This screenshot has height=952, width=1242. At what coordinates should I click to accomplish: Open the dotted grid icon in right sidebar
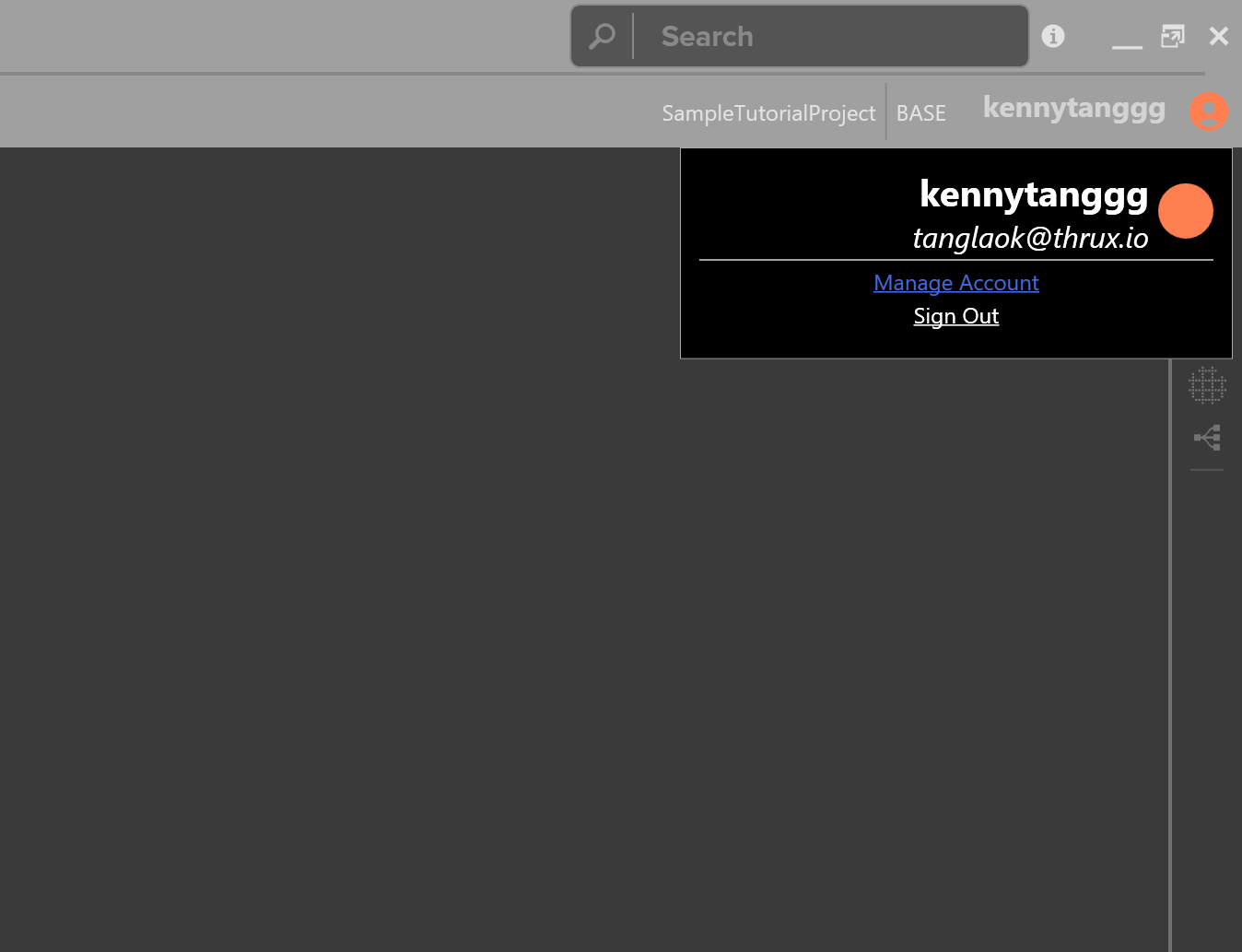click(1207, 386)
